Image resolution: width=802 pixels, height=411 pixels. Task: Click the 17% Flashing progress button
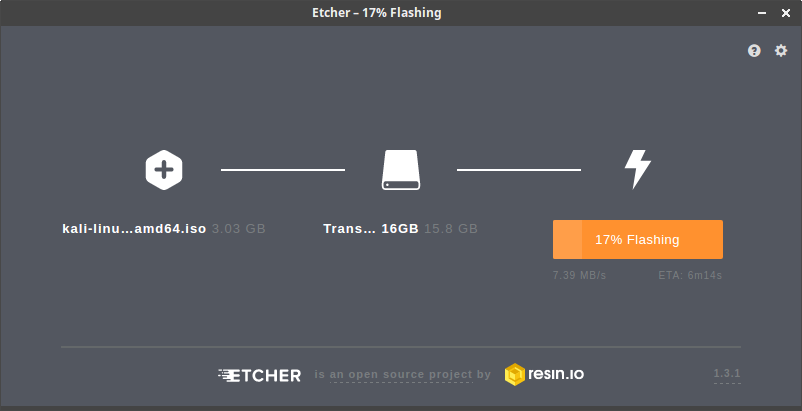coord(638,239)
